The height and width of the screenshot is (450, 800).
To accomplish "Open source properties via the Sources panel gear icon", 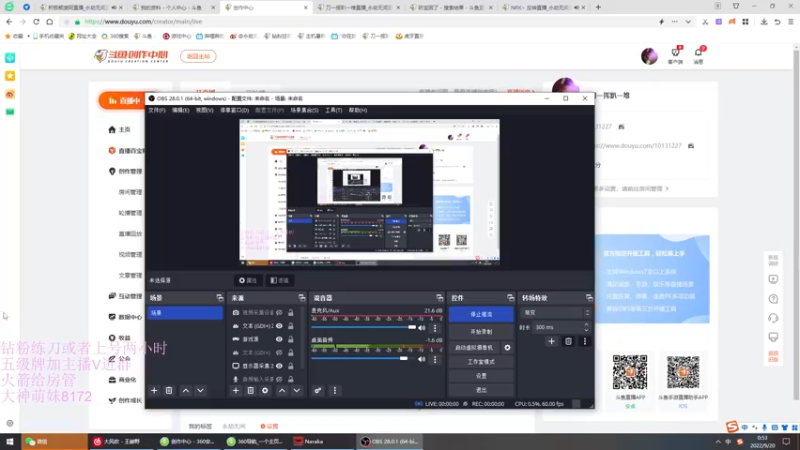I will click(265, 390).
